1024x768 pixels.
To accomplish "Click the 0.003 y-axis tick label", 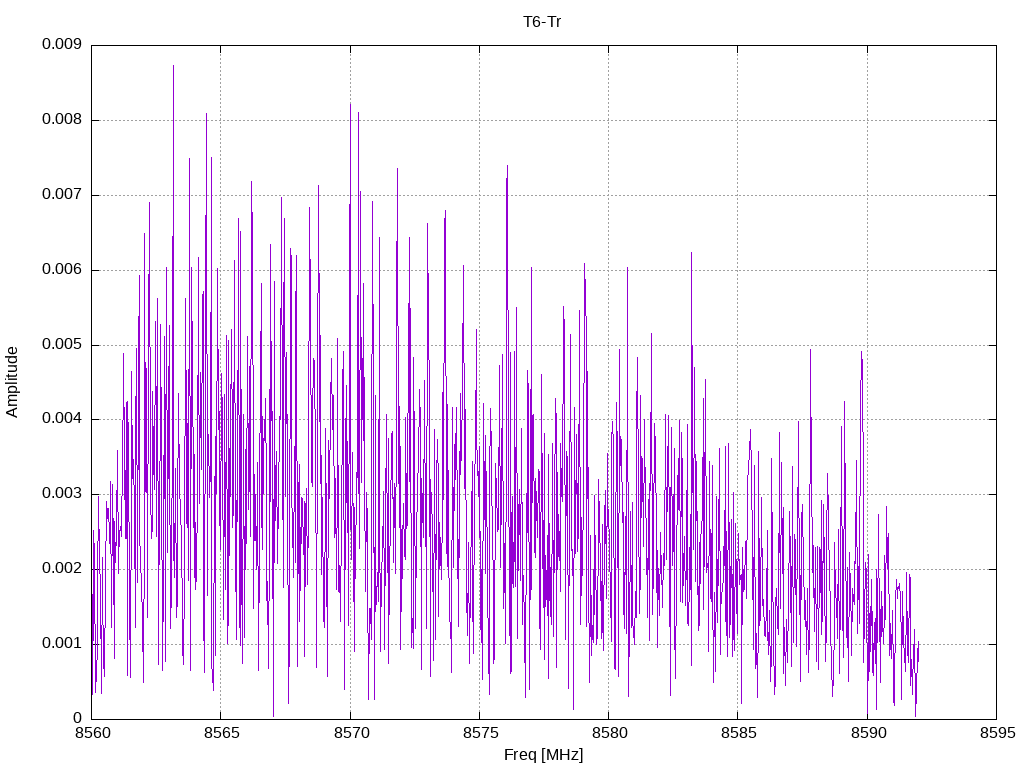I will pos(62,493).
